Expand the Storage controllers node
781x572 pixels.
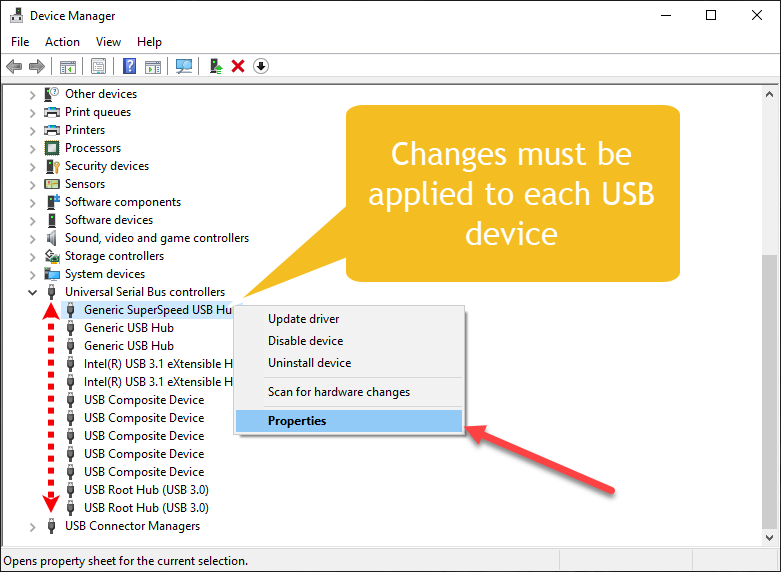(x=32, y=257)
